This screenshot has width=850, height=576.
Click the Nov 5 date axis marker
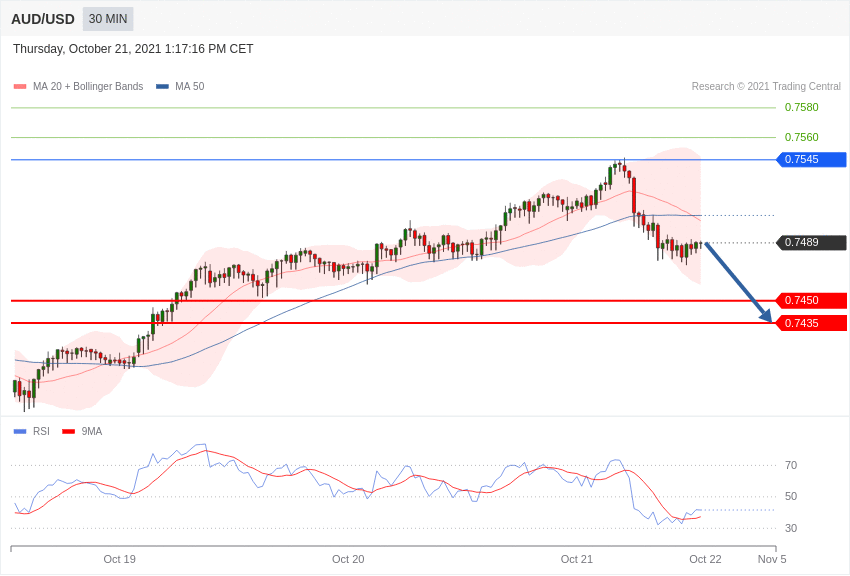772,559
